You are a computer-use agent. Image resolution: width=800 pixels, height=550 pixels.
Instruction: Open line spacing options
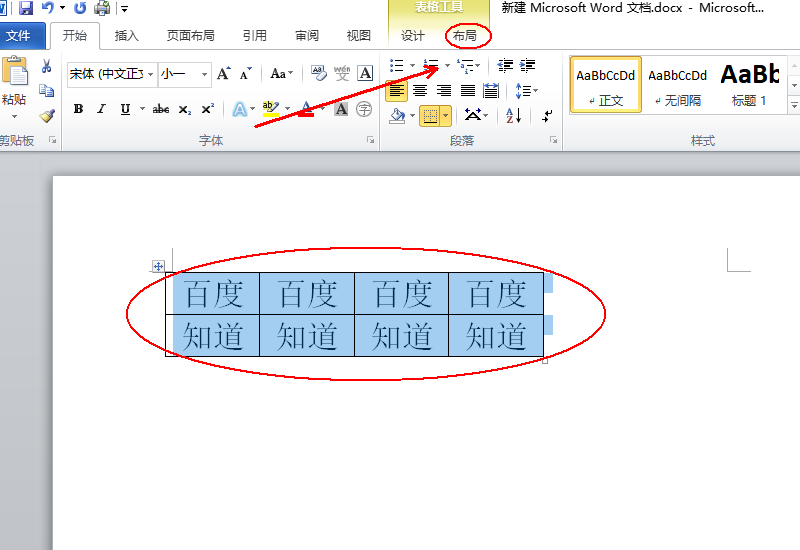(x=523, y=91)
